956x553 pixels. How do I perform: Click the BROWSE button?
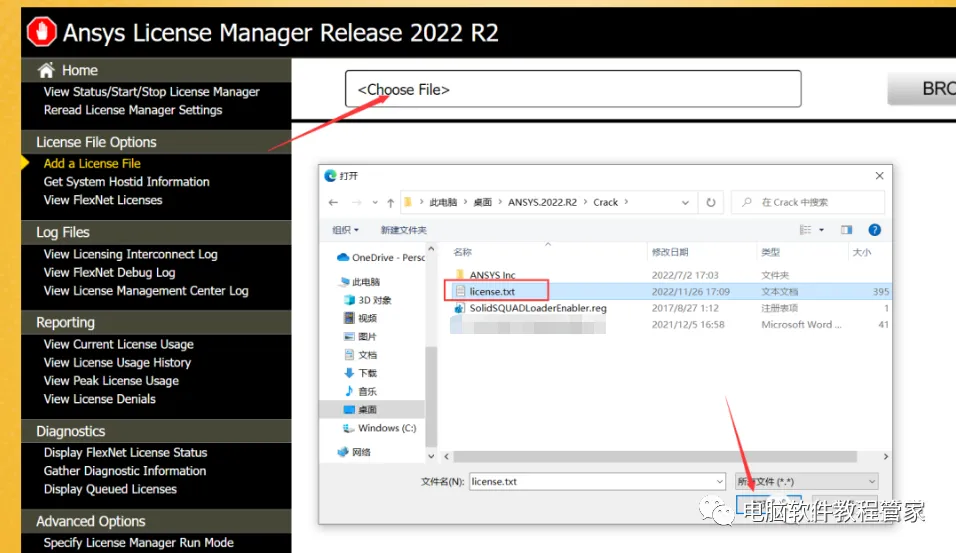(x=922, y=89)
